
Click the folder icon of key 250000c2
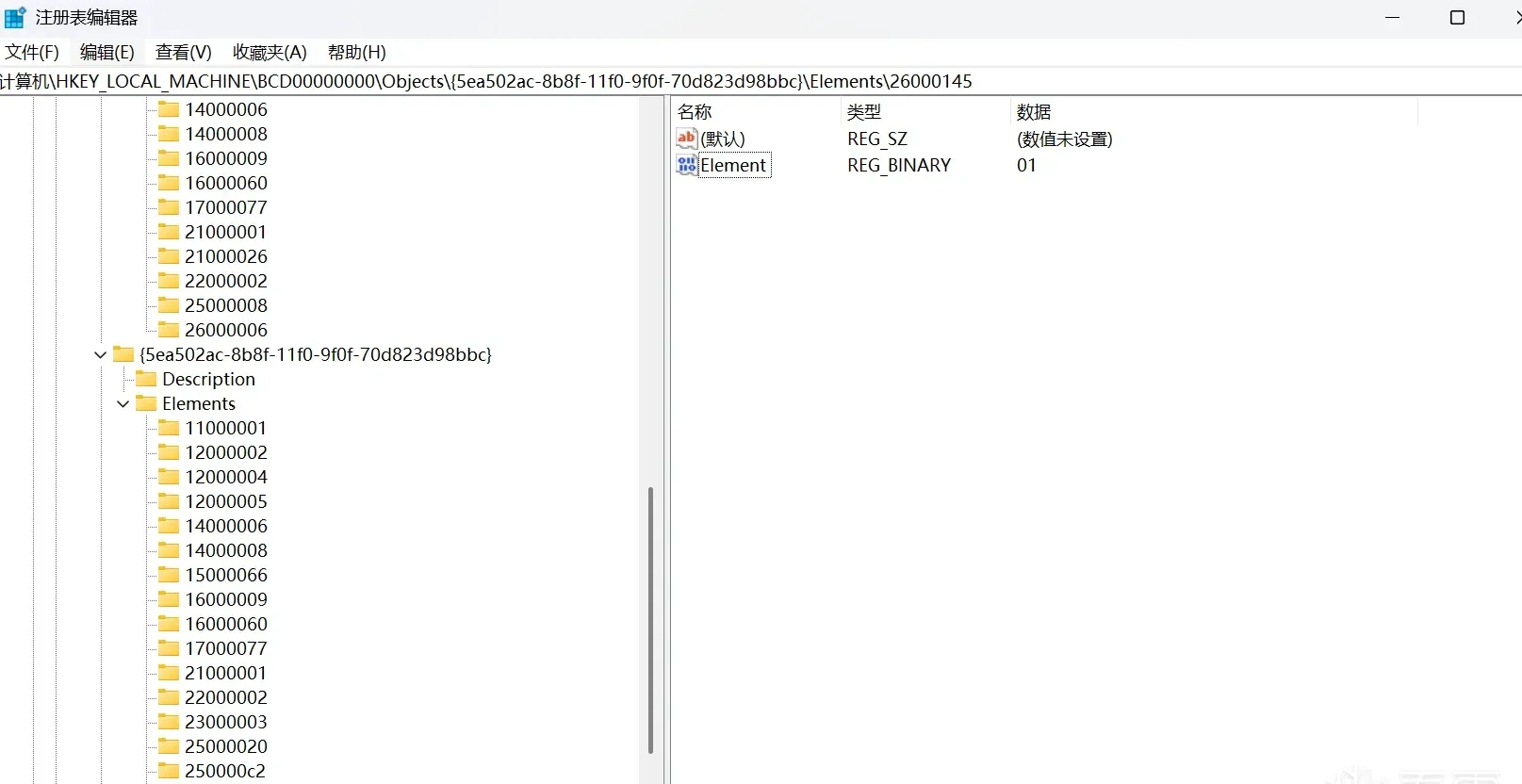coord(169,771)
